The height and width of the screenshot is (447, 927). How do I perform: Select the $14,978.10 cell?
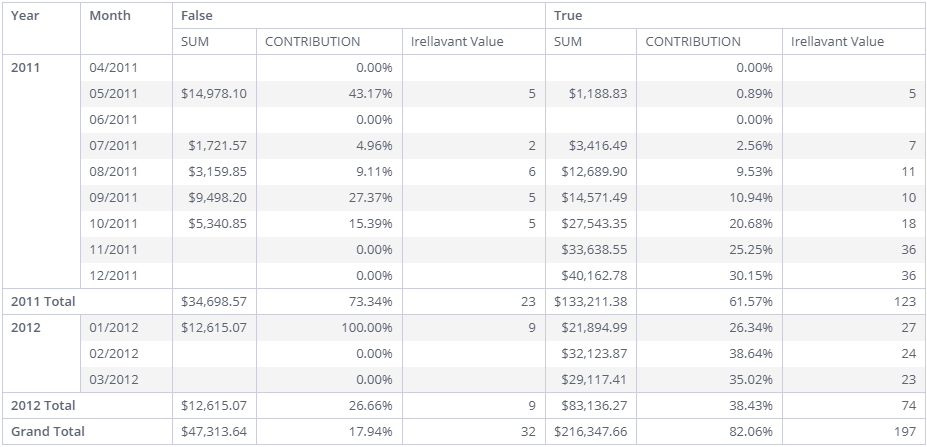214,94
